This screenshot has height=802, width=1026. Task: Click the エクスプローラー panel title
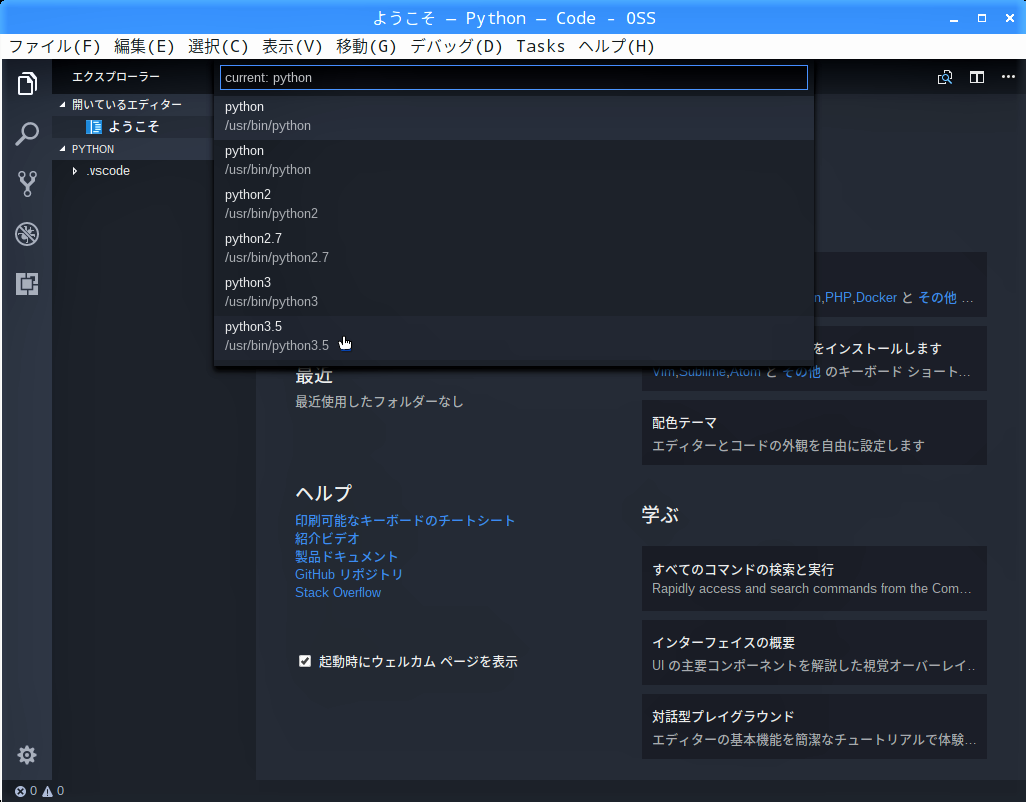pos(116,77)
